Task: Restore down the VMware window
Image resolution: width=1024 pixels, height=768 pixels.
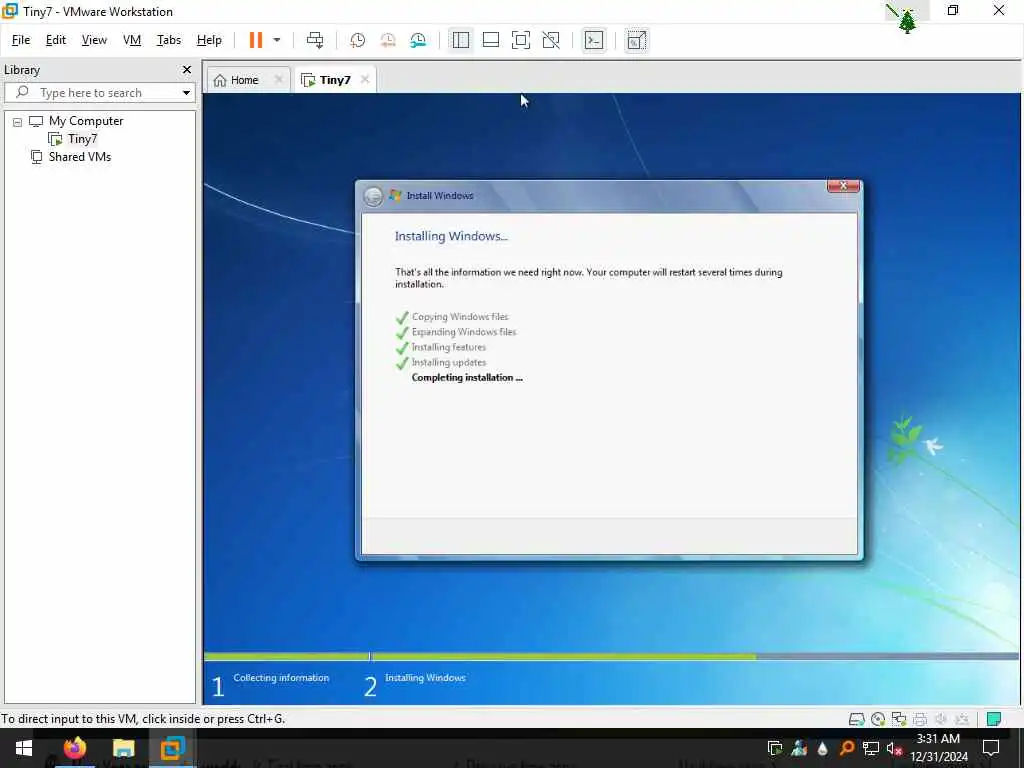Action: (x=953, y=10)
